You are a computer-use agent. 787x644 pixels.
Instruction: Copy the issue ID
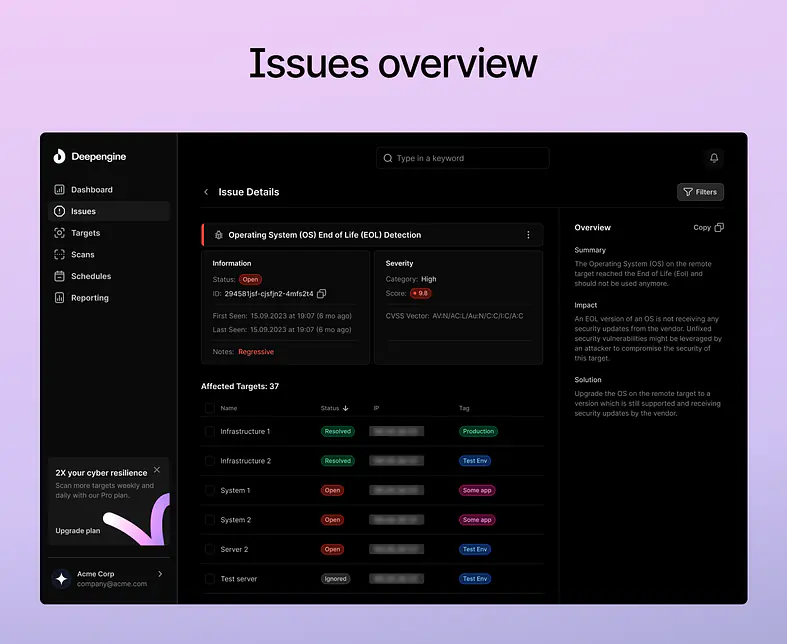(322, 294)
